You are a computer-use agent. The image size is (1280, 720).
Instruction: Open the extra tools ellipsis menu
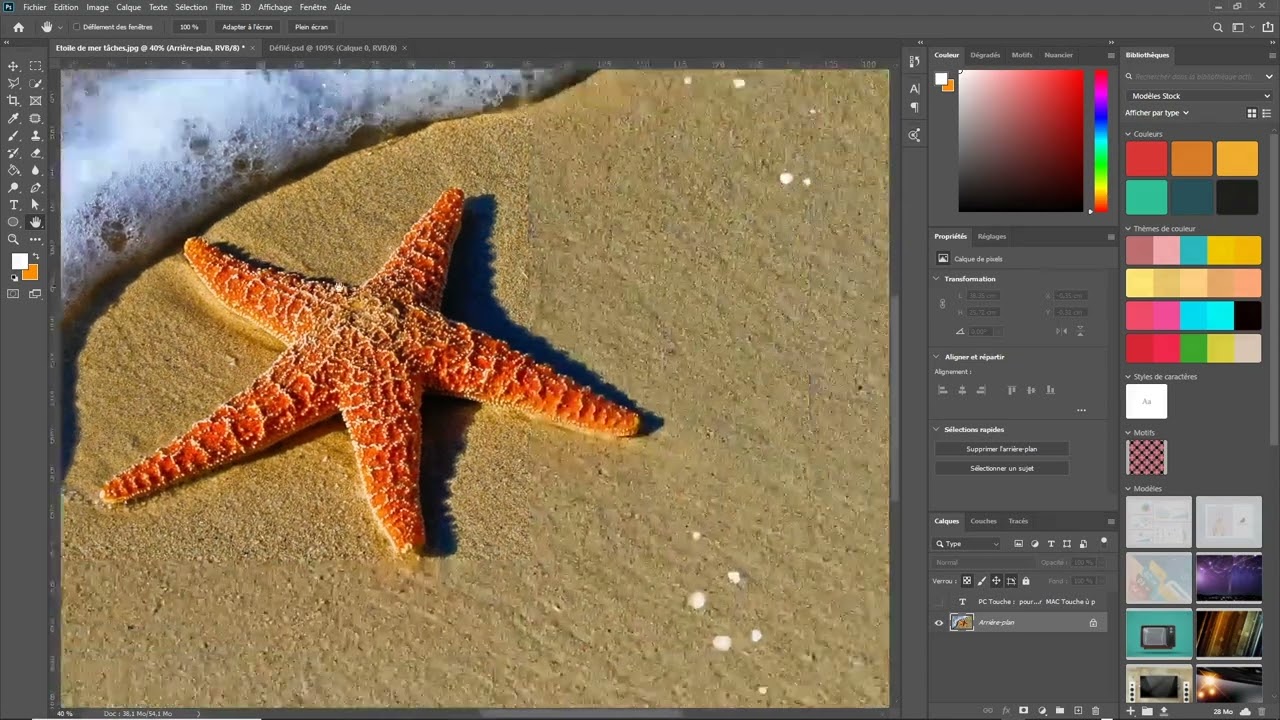click(x=36, y=240)
